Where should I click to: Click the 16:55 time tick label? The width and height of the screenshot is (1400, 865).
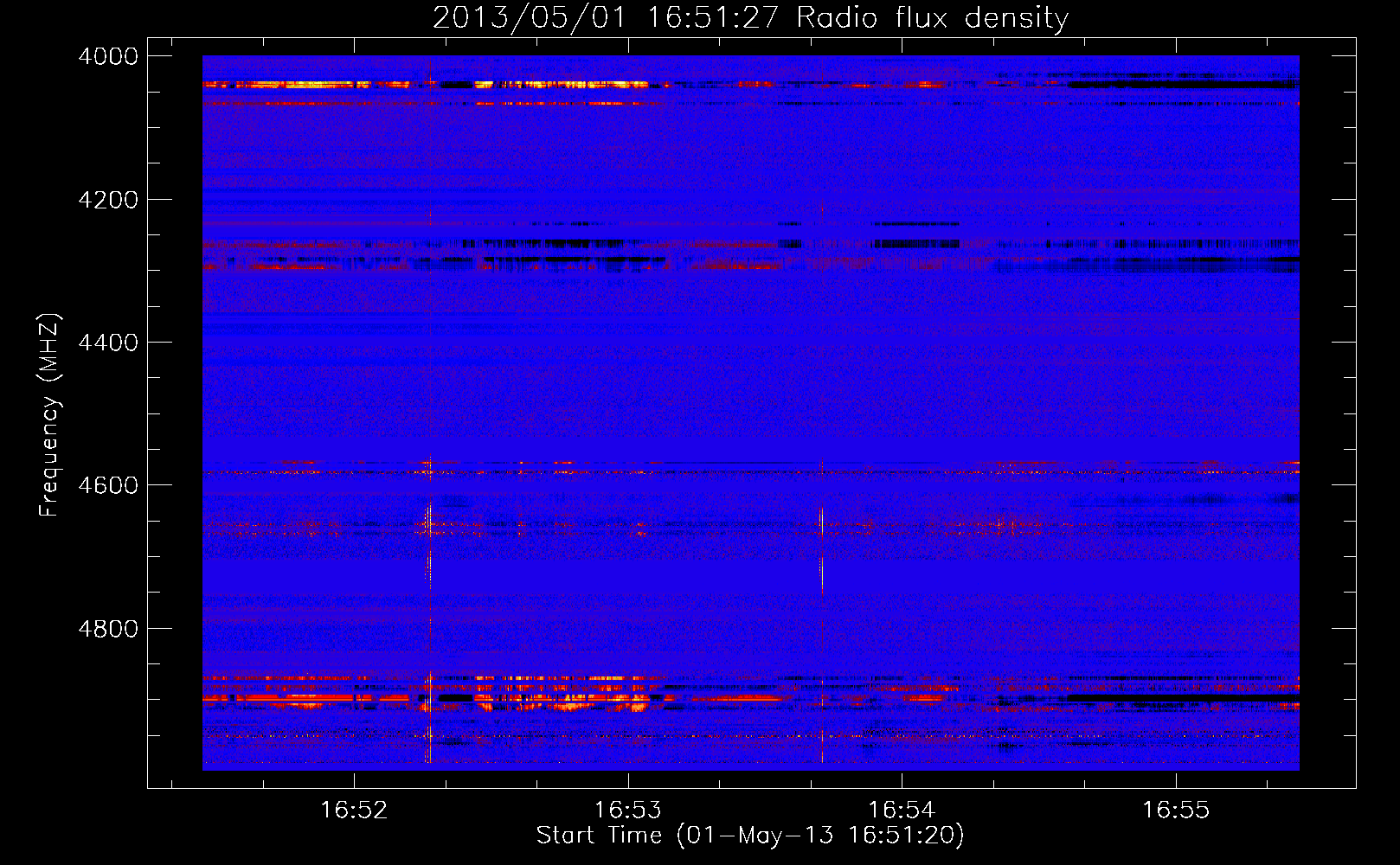point(1176,811)
